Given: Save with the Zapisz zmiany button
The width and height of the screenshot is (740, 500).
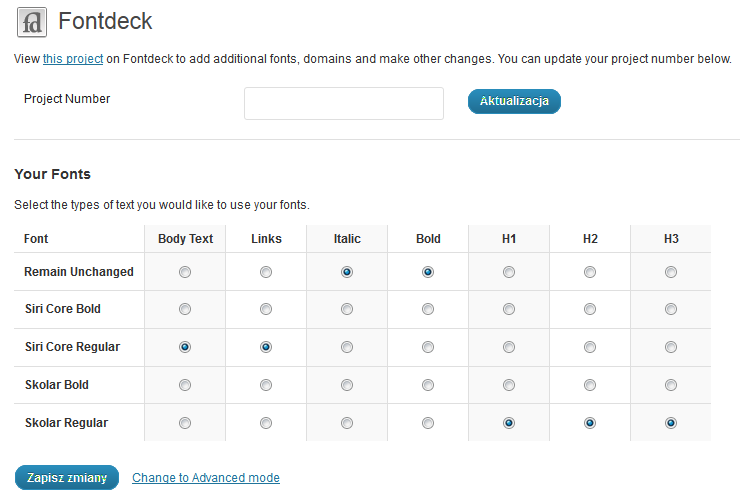Looking at the screenshot, I should tap(67, 478).
